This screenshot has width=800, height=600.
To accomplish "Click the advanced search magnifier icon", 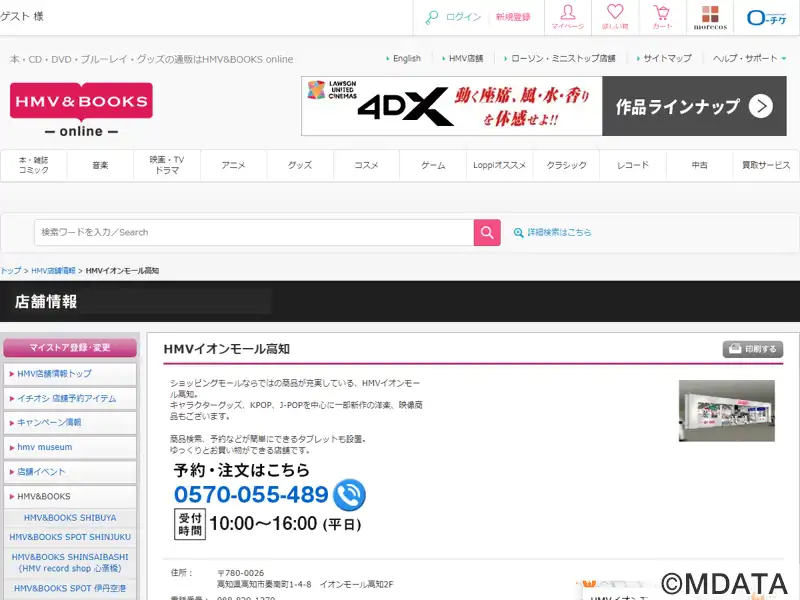I will (x=518, y=233).
